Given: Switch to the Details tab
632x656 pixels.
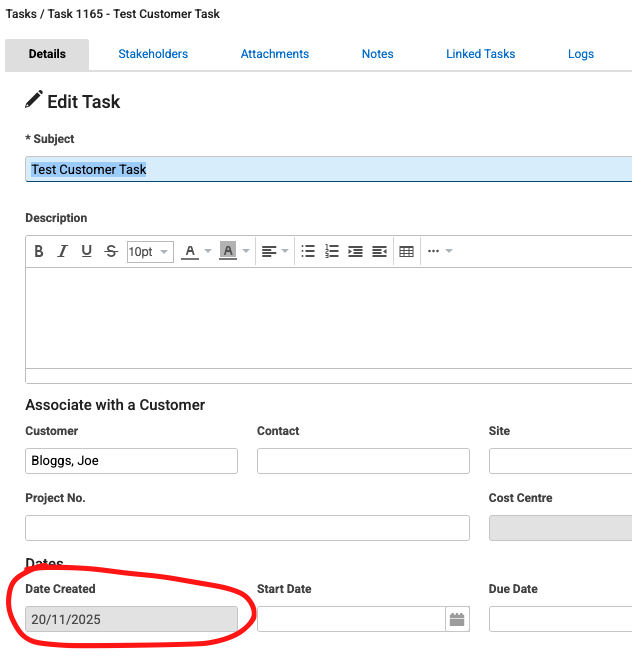Looking at the screenshot, I should coord(47,54).
